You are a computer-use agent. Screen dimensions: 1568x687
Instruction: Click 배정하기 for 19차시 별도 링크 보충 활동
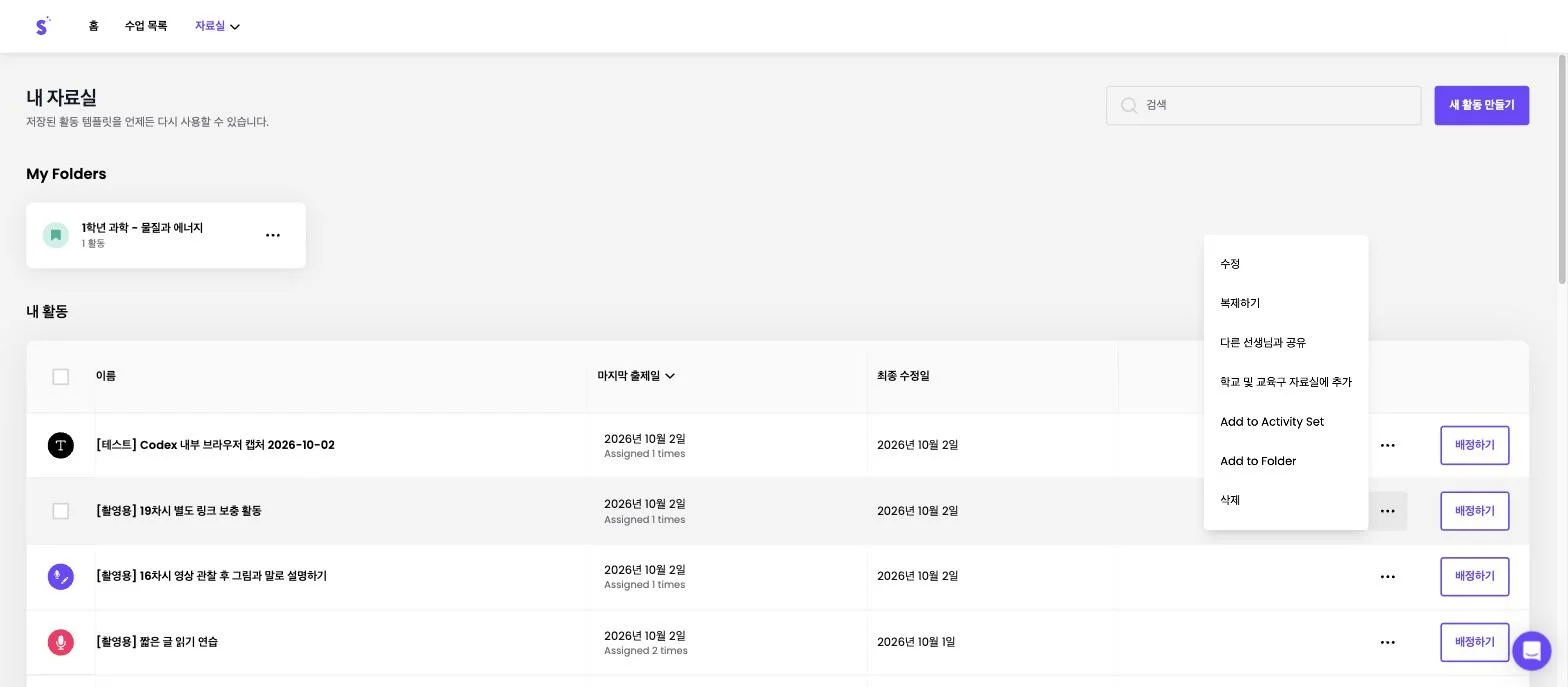click(1474, 511)
